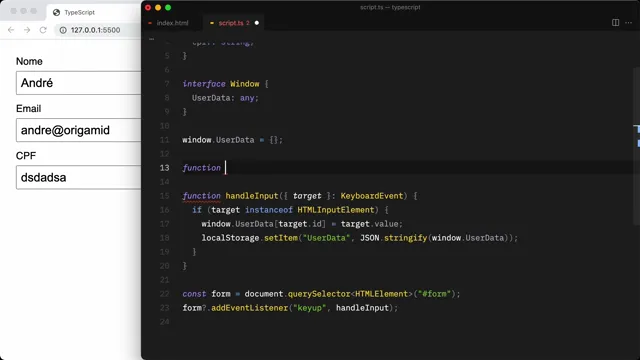Click 'addEventListener' on line 23
The width and height of the screenshot is (640, 360).
(249, 308)
